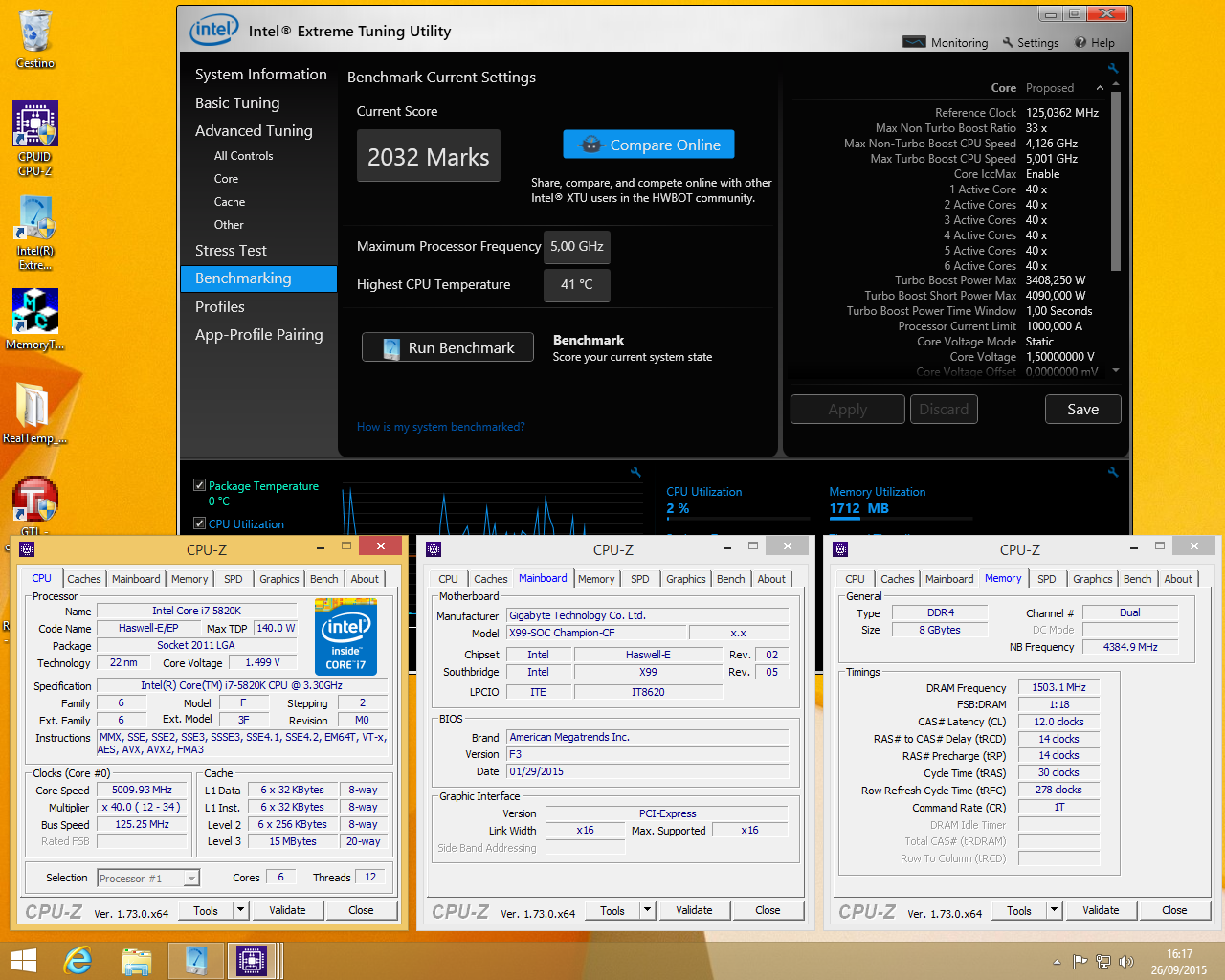This screenshot has width=1225, height=980.
Task: Click the settings list vertical scrollbar thumb
Action: tap(1116, 182)
